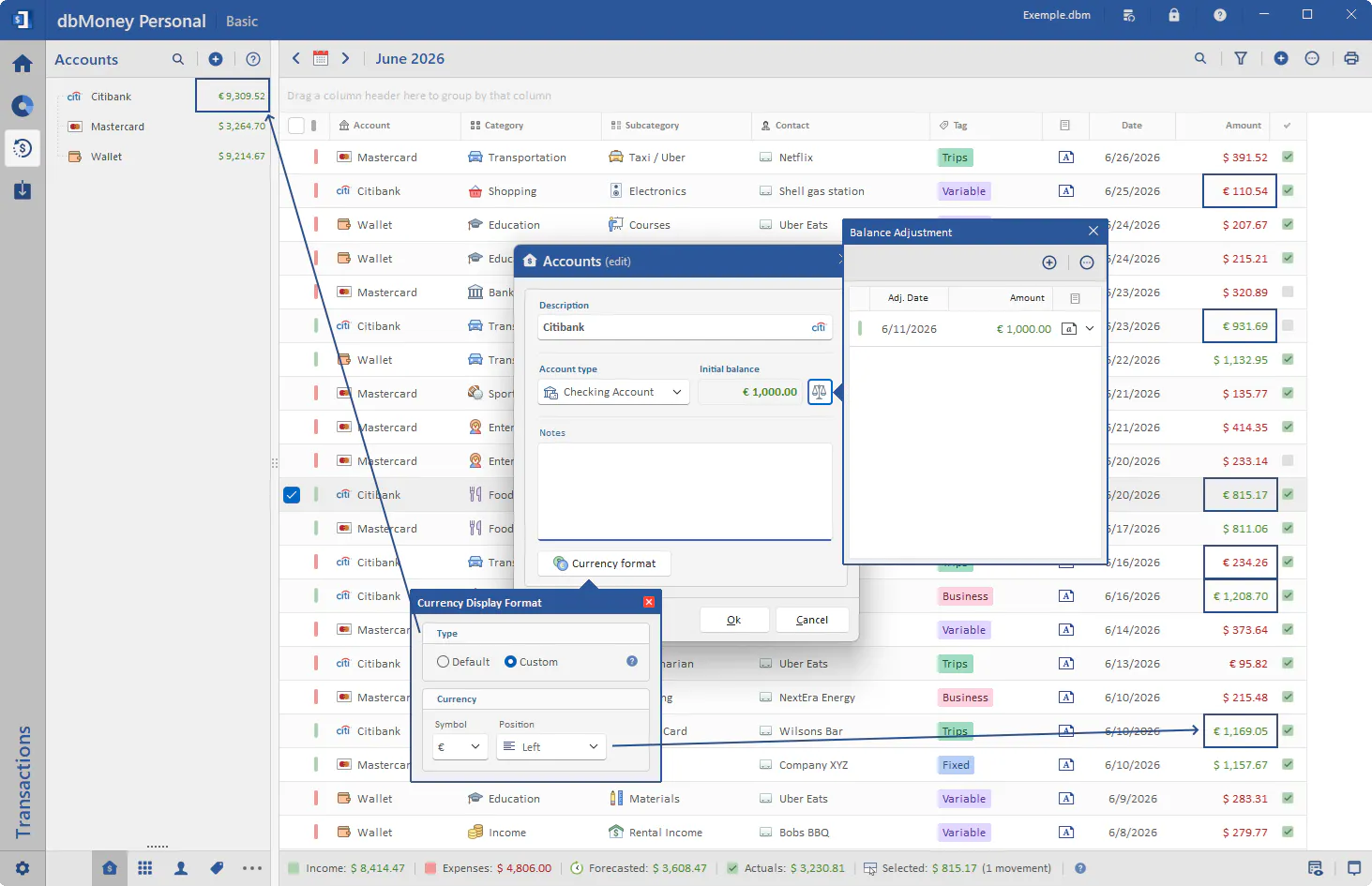This screenshot has height=886, width=1372.
Task: Open balance adjustment scale button
Action: (x=820, y=392)
